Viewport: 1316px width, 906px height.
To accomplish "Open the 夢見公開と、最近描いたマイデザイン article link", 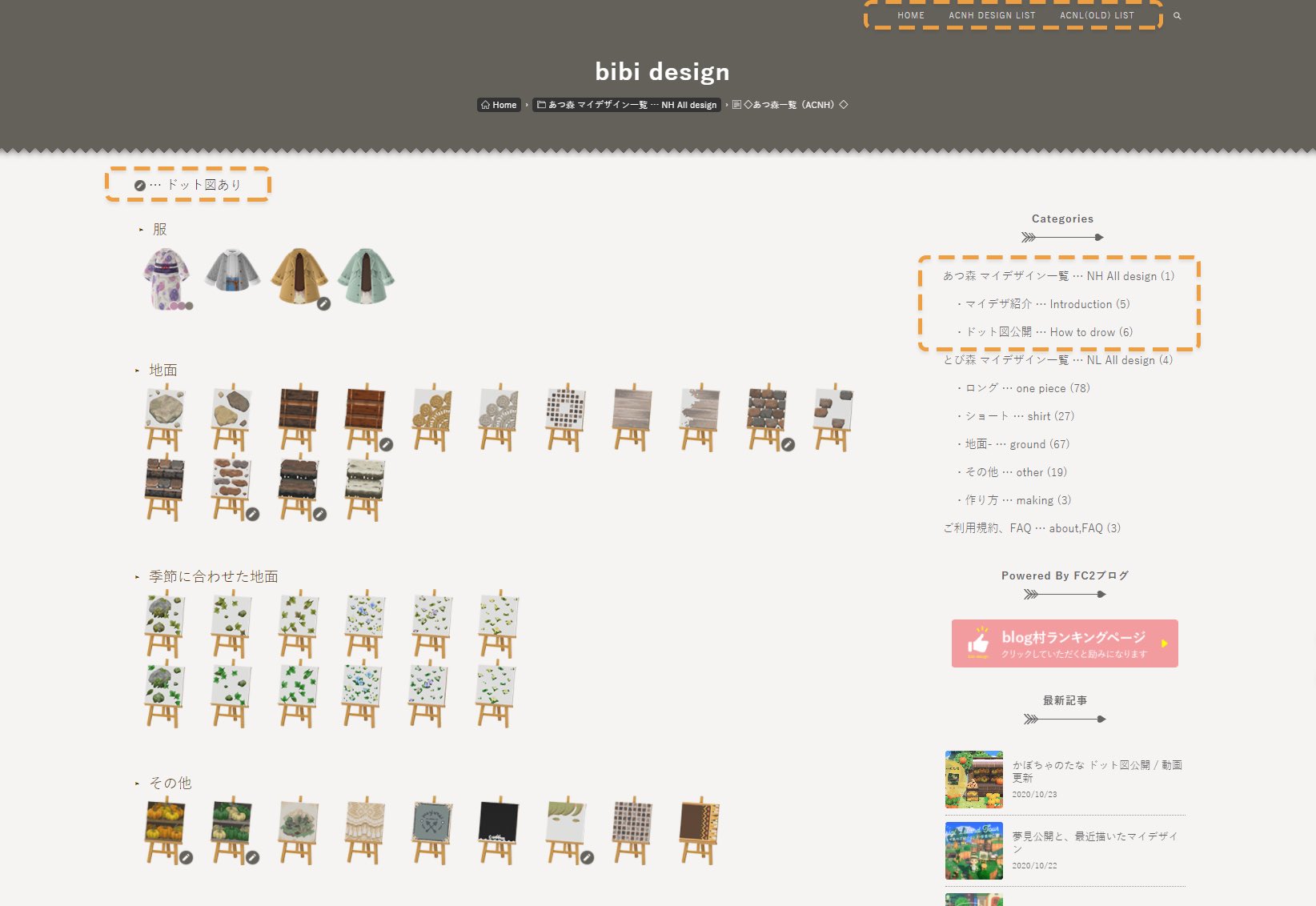I will pyautogui.click(x=1095, y=842).
